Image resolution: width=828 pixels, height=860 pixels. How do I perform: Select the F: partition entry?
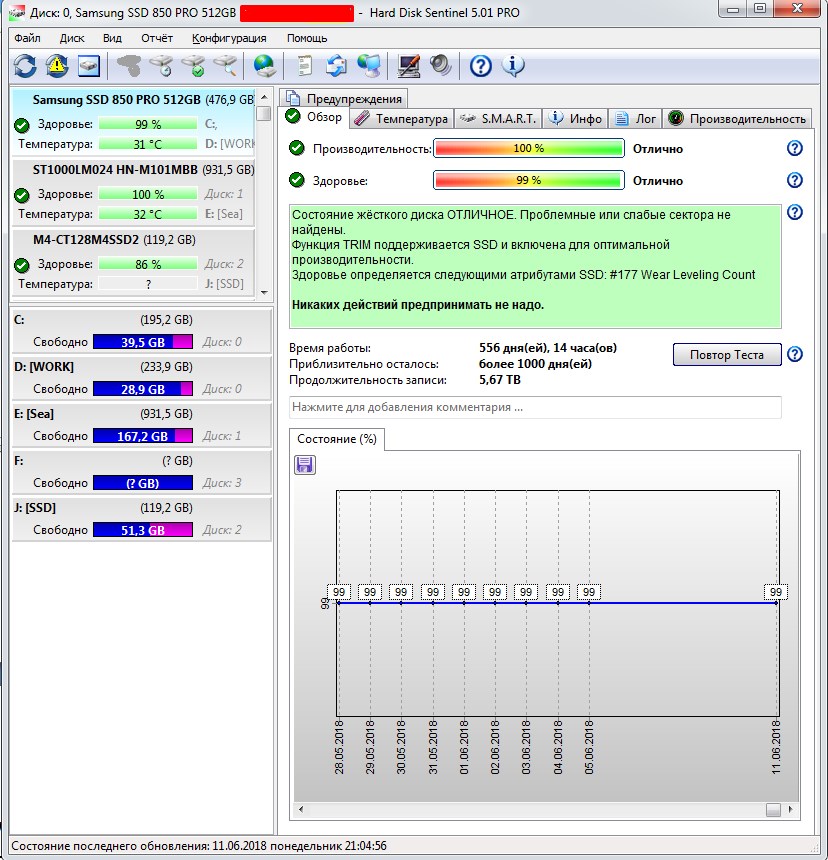tap(141, 472)
